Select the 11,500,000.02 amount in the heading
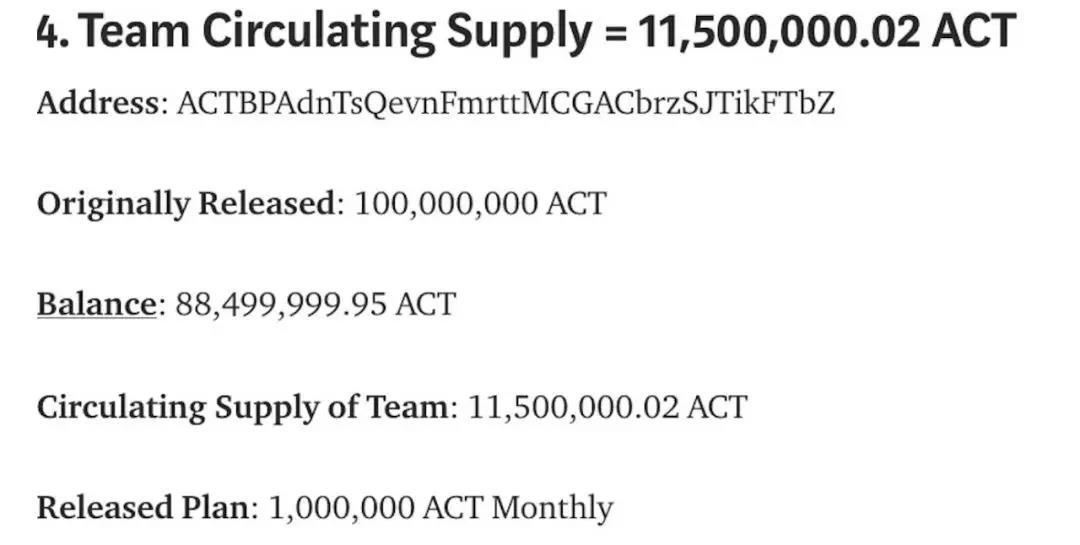This screenshot has height=545, width=1080. [780, 32]
